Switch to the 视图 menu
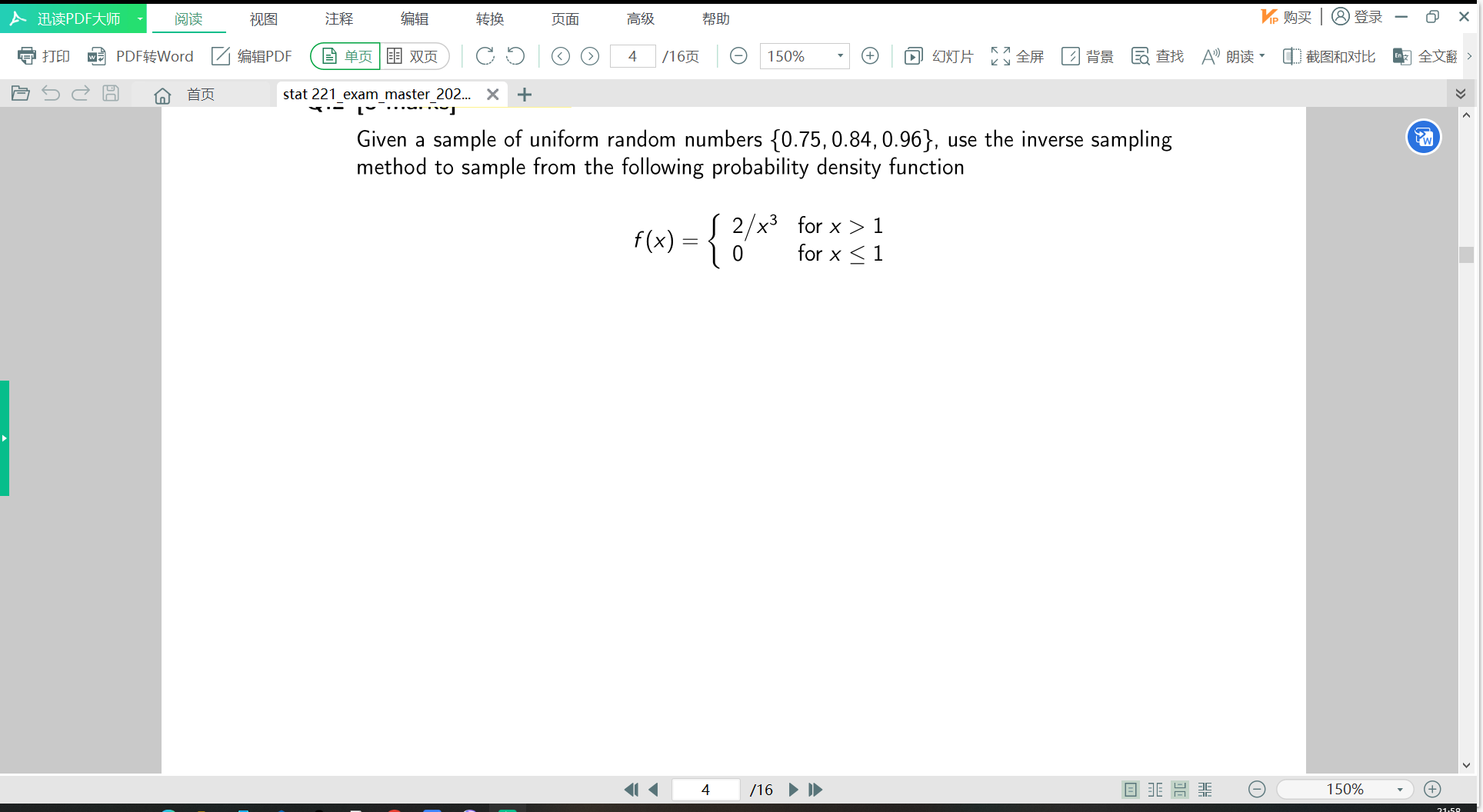The width and height of the screenshot is (1483, 812). pyautogui.click(x=264, y=18)
